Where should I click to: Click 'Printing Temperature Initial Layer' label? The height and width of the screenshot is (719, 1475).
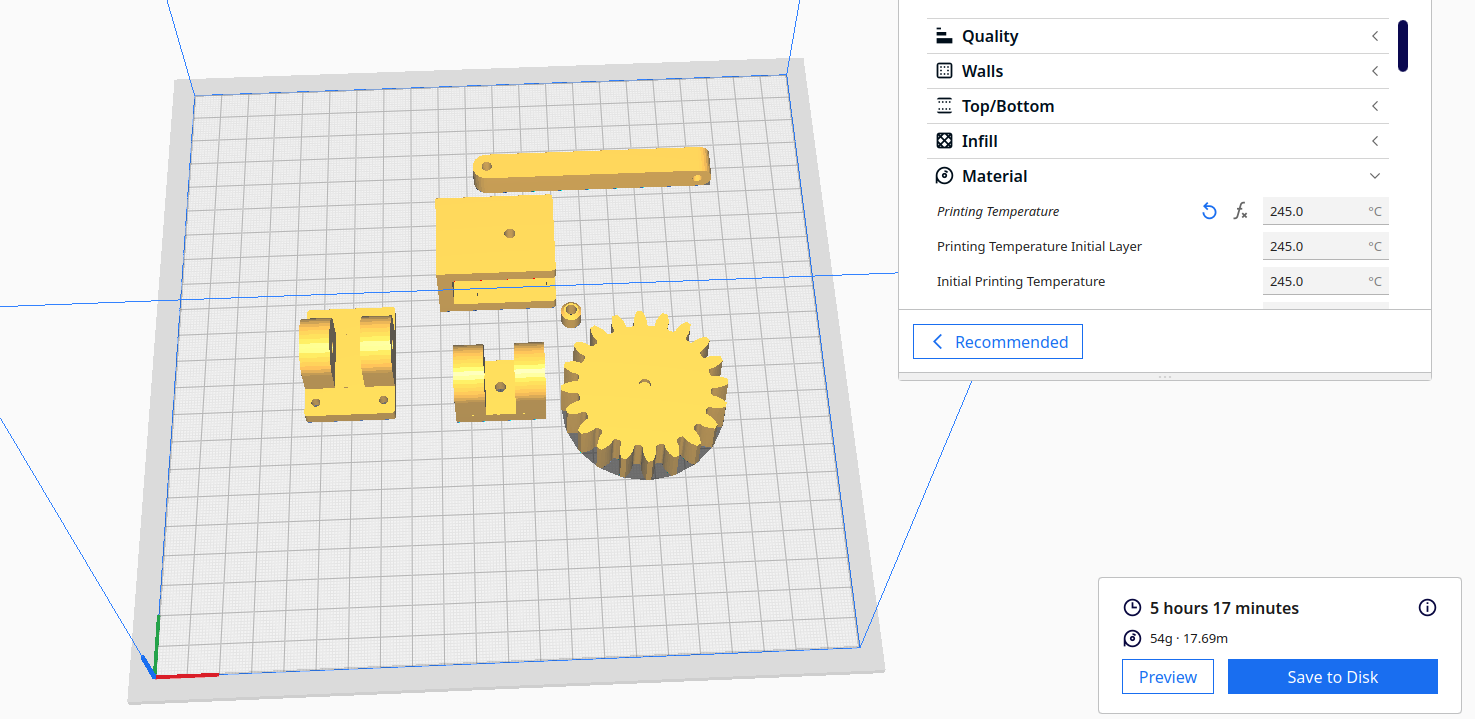1039,246
